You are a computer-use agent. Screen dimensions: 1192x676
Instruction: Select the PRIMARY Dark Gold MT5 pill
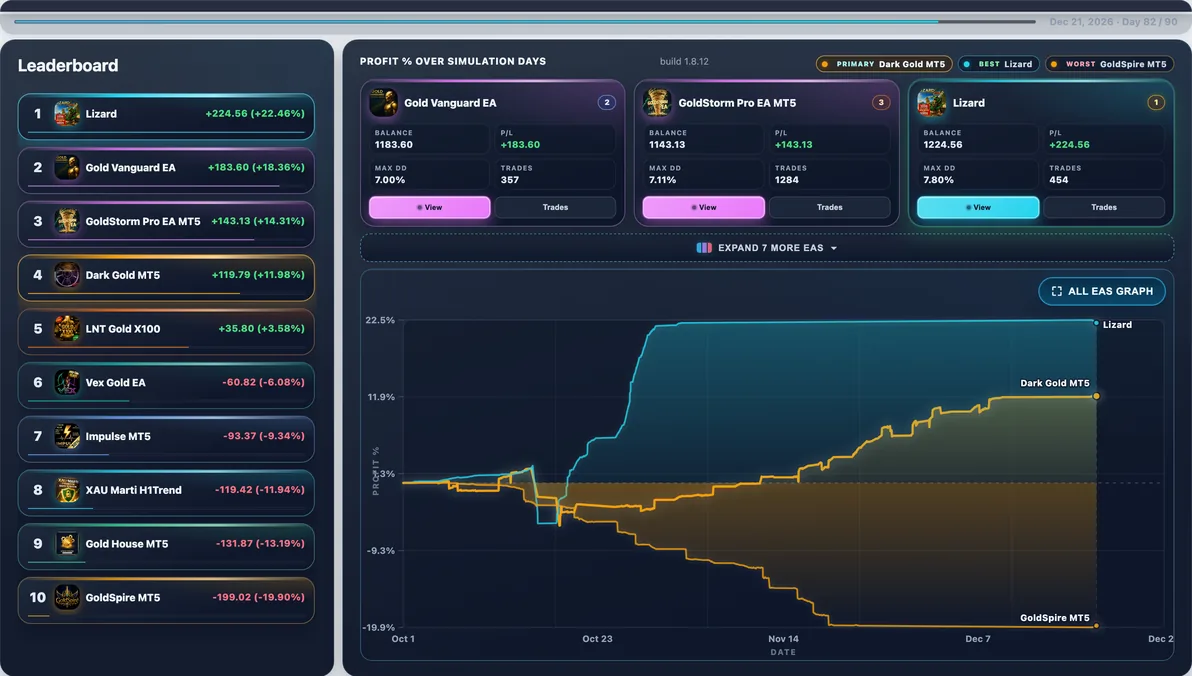884,64
